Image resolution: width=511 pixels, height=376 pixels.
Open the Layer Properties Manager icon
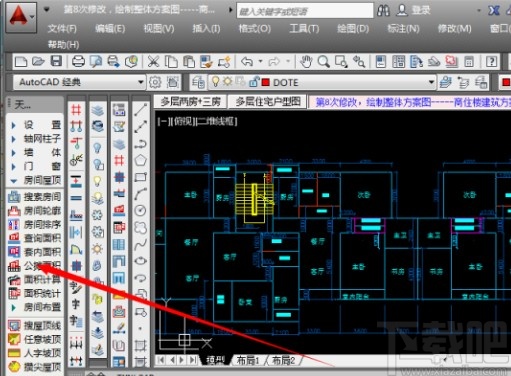pos(198,82)
